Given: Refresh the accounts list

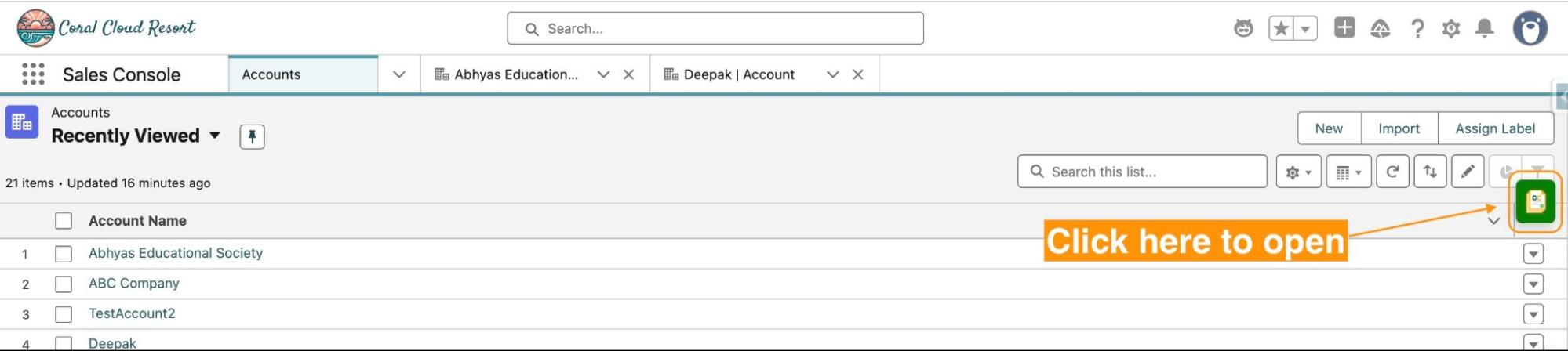Looking at the screenshot, I should (1392, 172).
